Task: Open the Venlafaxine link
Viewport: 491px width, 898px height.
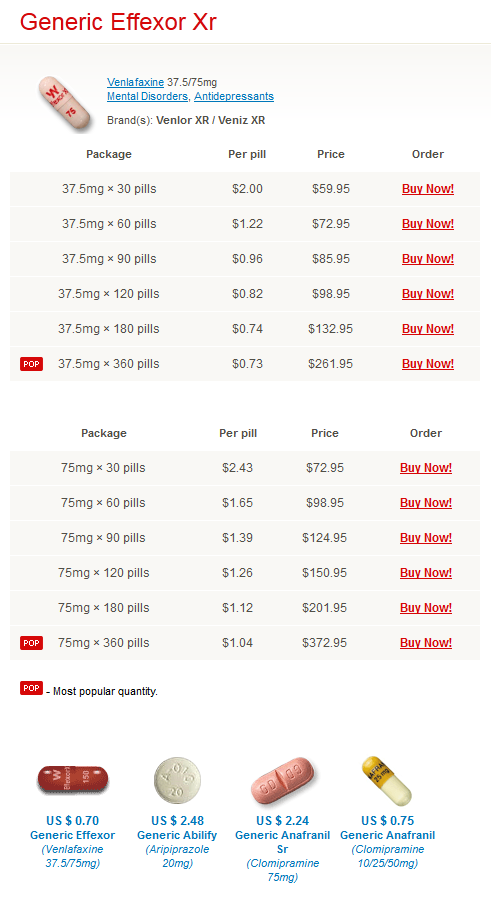Action: click(135, 82)
